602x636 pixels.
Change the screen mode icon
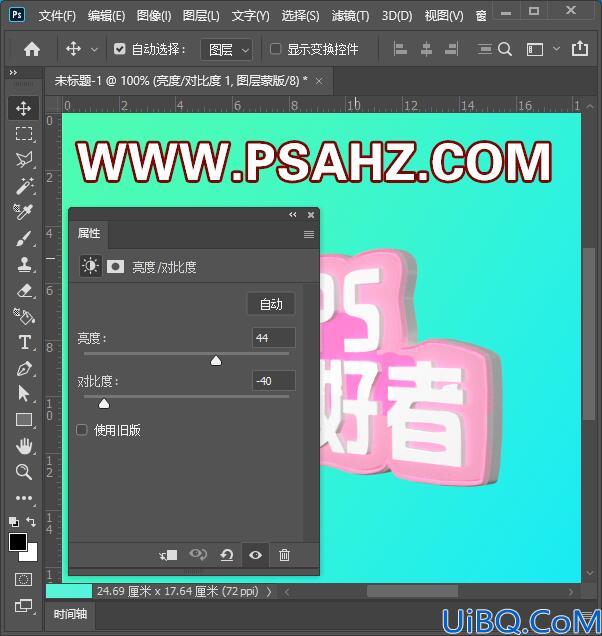23,606
